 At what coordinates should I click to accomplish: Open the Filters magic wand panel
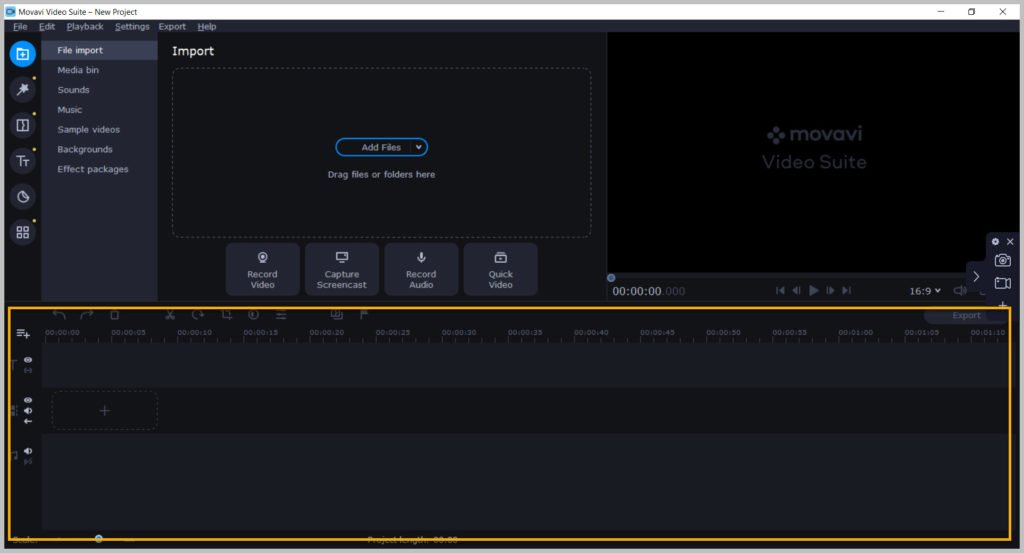click(x=22, y=89)
